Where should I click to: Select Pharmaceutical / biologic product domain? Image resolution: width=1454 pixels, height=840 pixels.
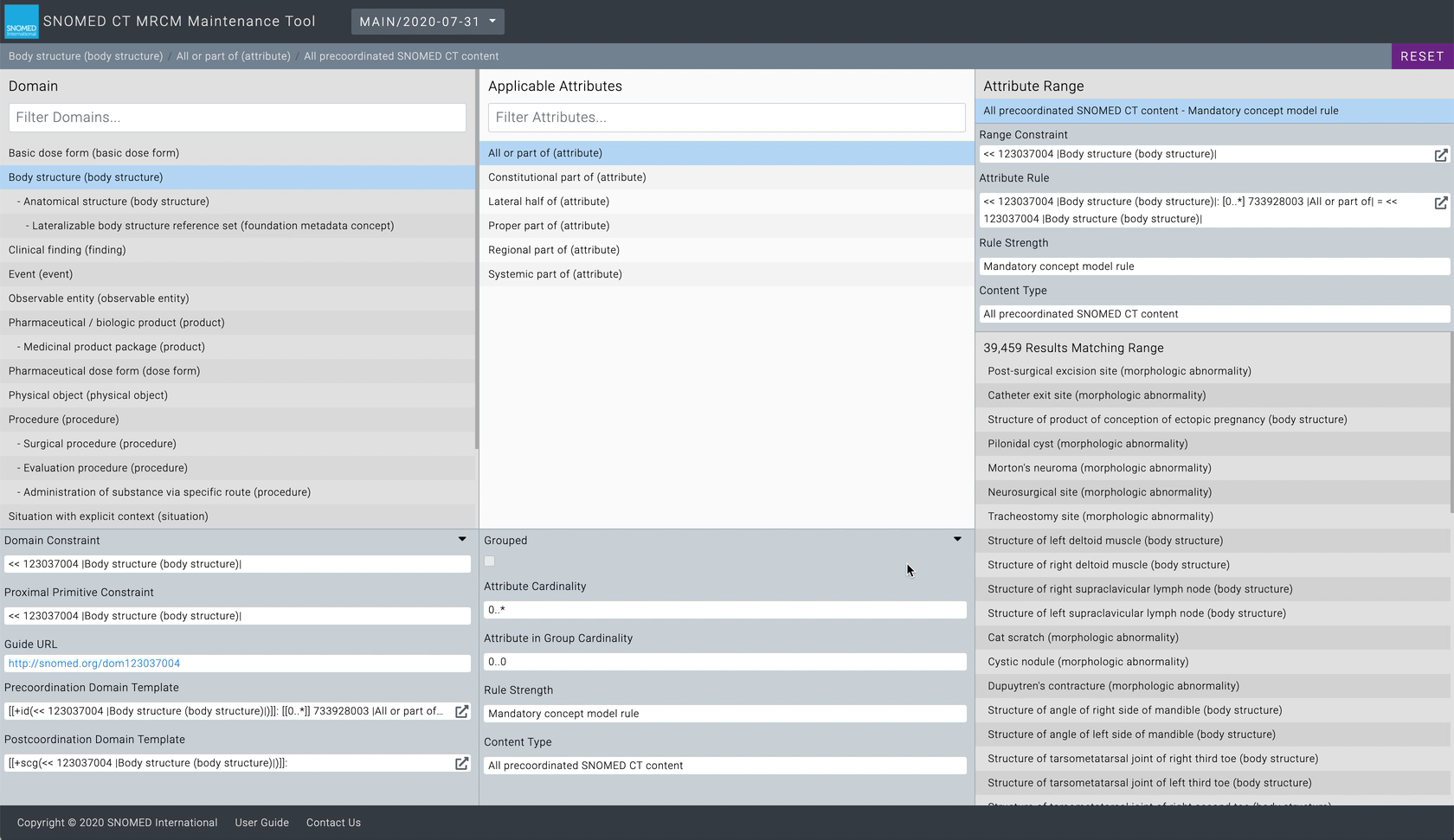coord(237,323)
